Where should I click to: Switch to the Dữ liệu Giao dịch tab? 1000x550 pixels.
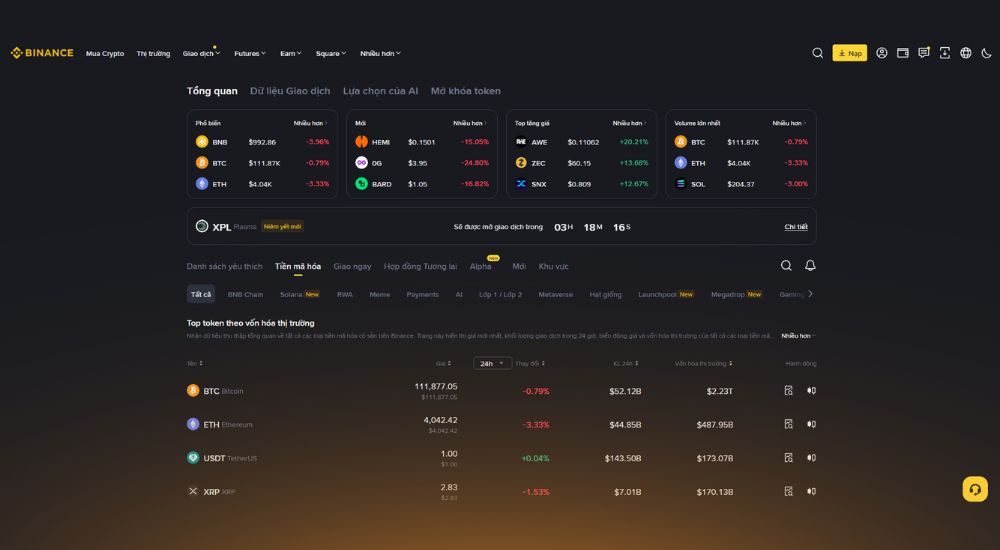[x=290, y=91]
